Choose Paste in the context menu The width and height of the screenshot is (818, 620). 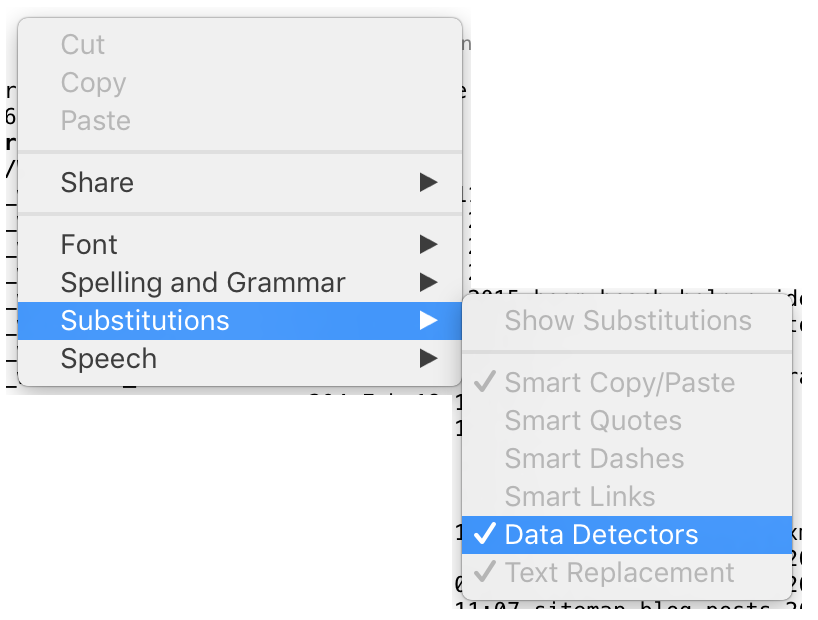[x=240, y=121]
